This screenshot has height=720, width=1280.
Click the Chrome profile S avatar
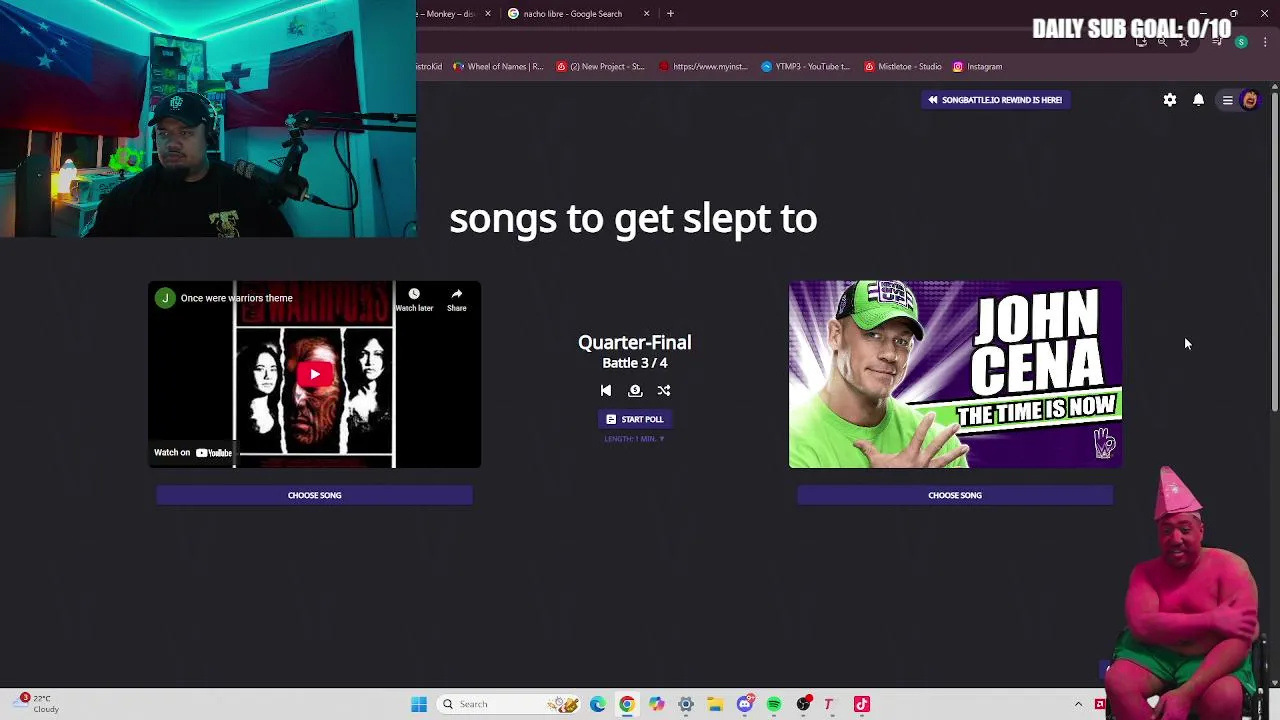click(x=1241, y=42)
